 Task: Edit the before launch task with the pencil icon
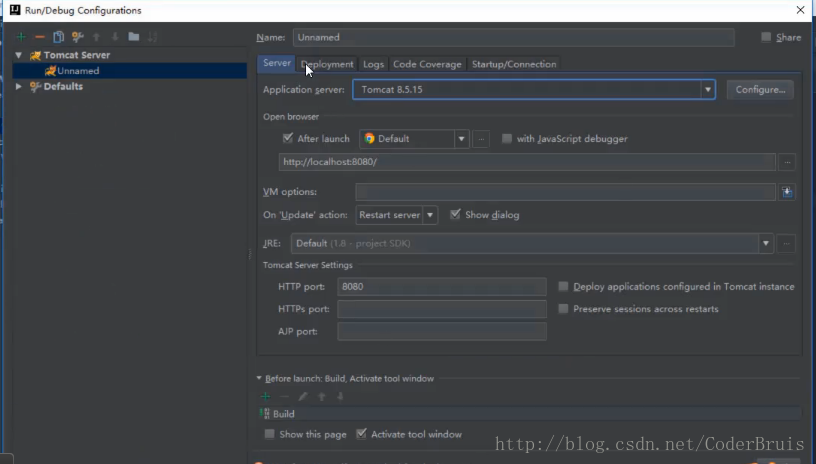(x=302, y=396)
